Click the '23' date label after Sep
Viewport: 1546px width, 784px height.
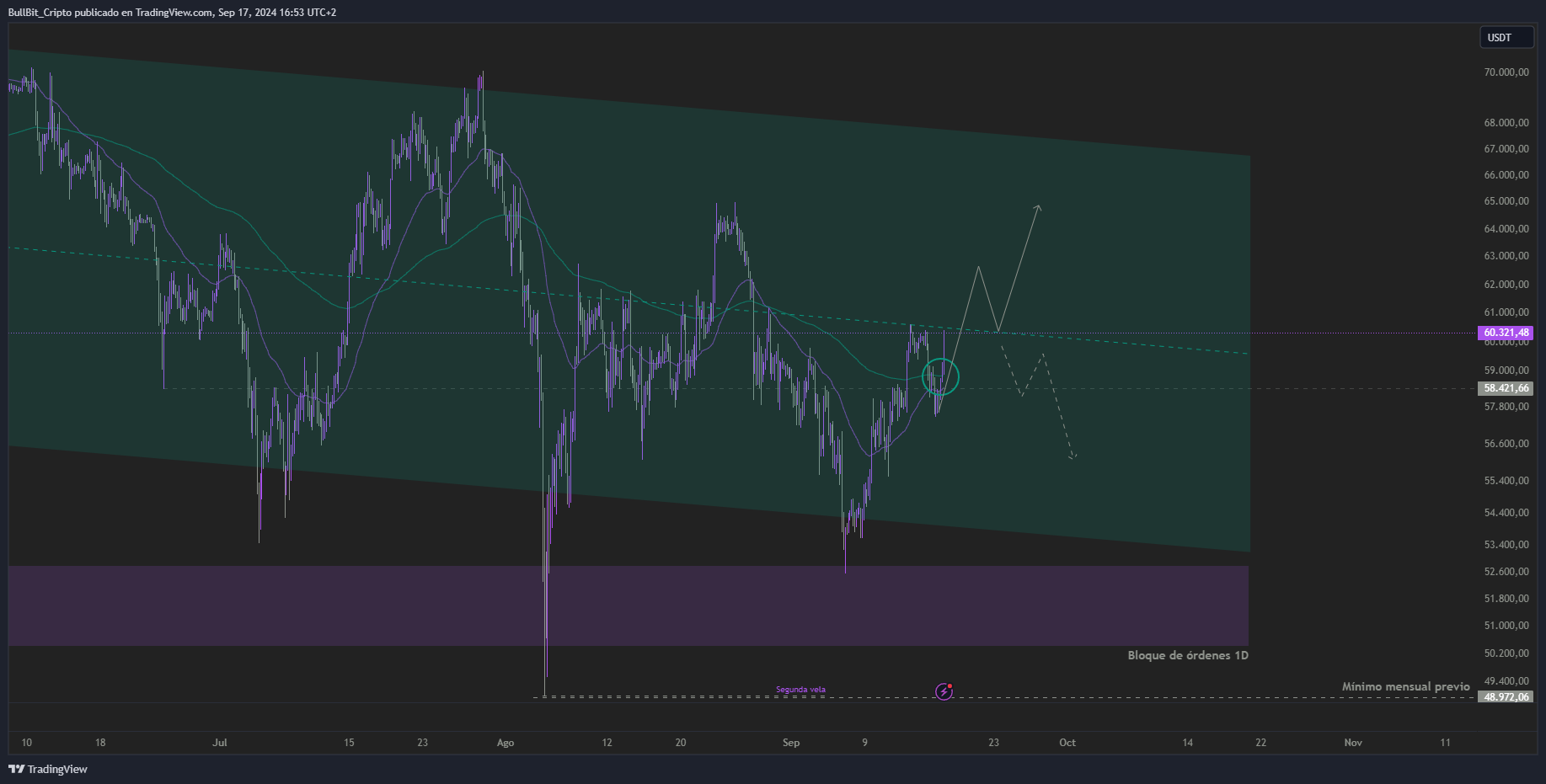[x=994, y=743]
